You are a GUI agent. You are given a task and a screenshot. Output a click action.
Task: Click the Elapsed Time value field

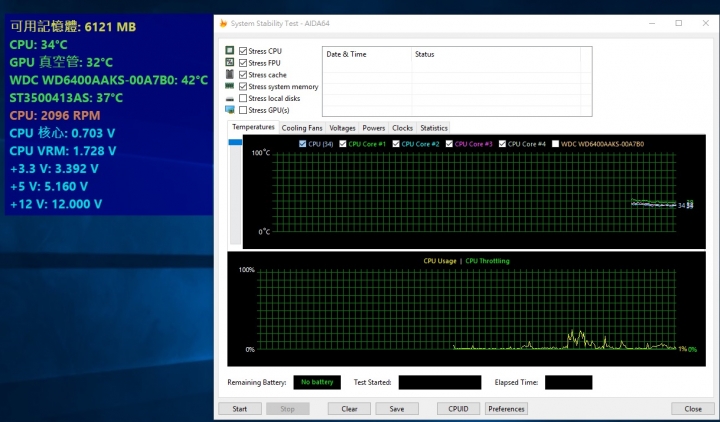tap(568, 382)
